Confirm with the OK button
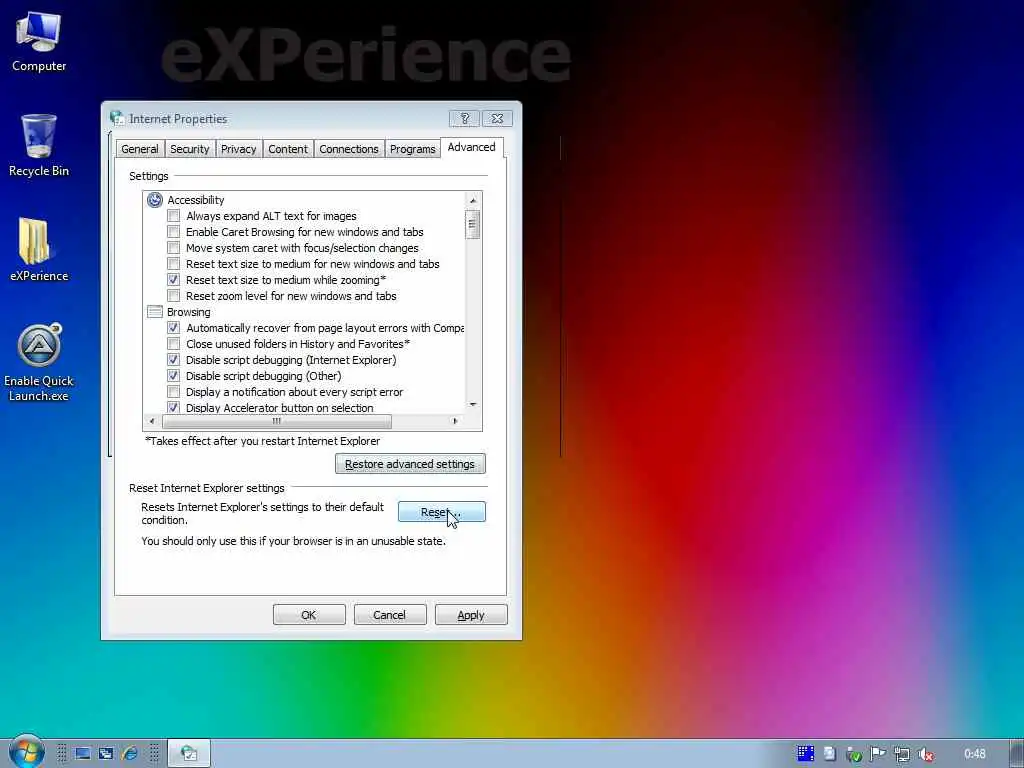 tap(309, 615)
